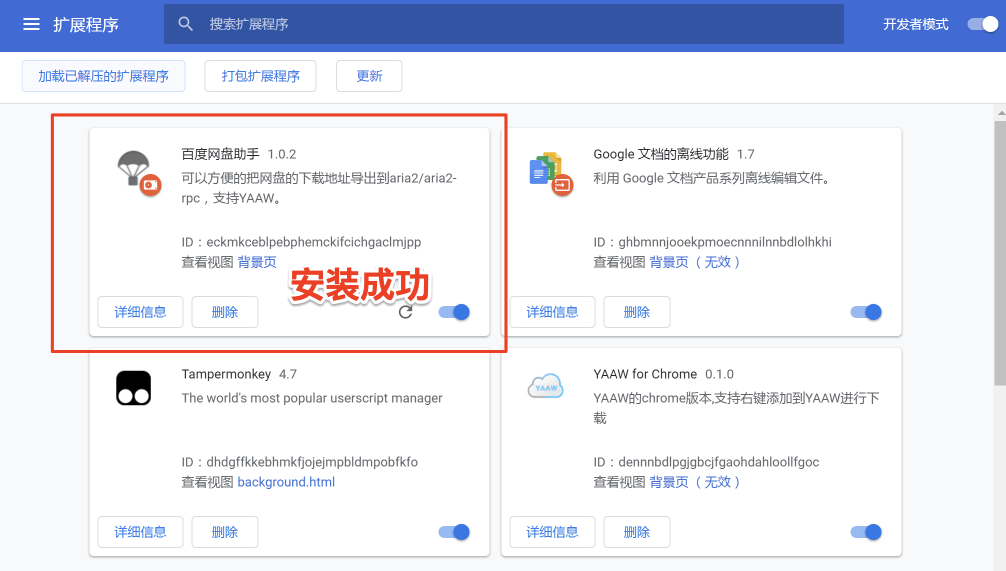Click 打包扩展程序 button
Viewport: 1006px width, 571px height.
[260, 76]
